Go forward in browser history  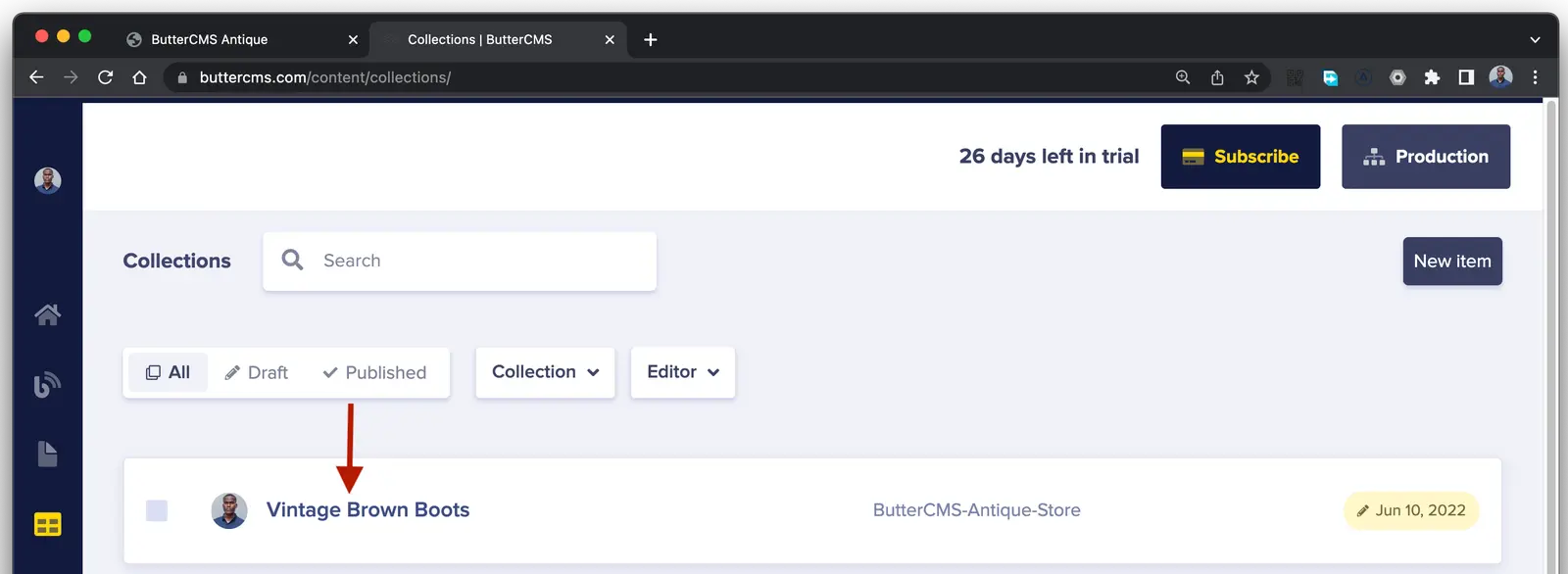click(71, 77)
